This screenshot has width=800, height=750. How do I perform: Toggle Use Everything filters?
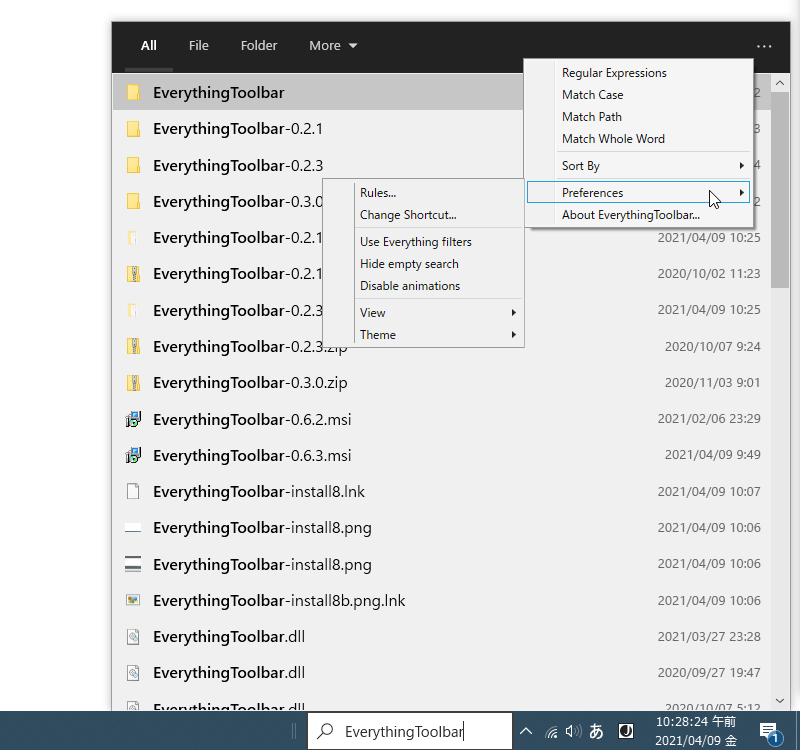click(423, 242)
